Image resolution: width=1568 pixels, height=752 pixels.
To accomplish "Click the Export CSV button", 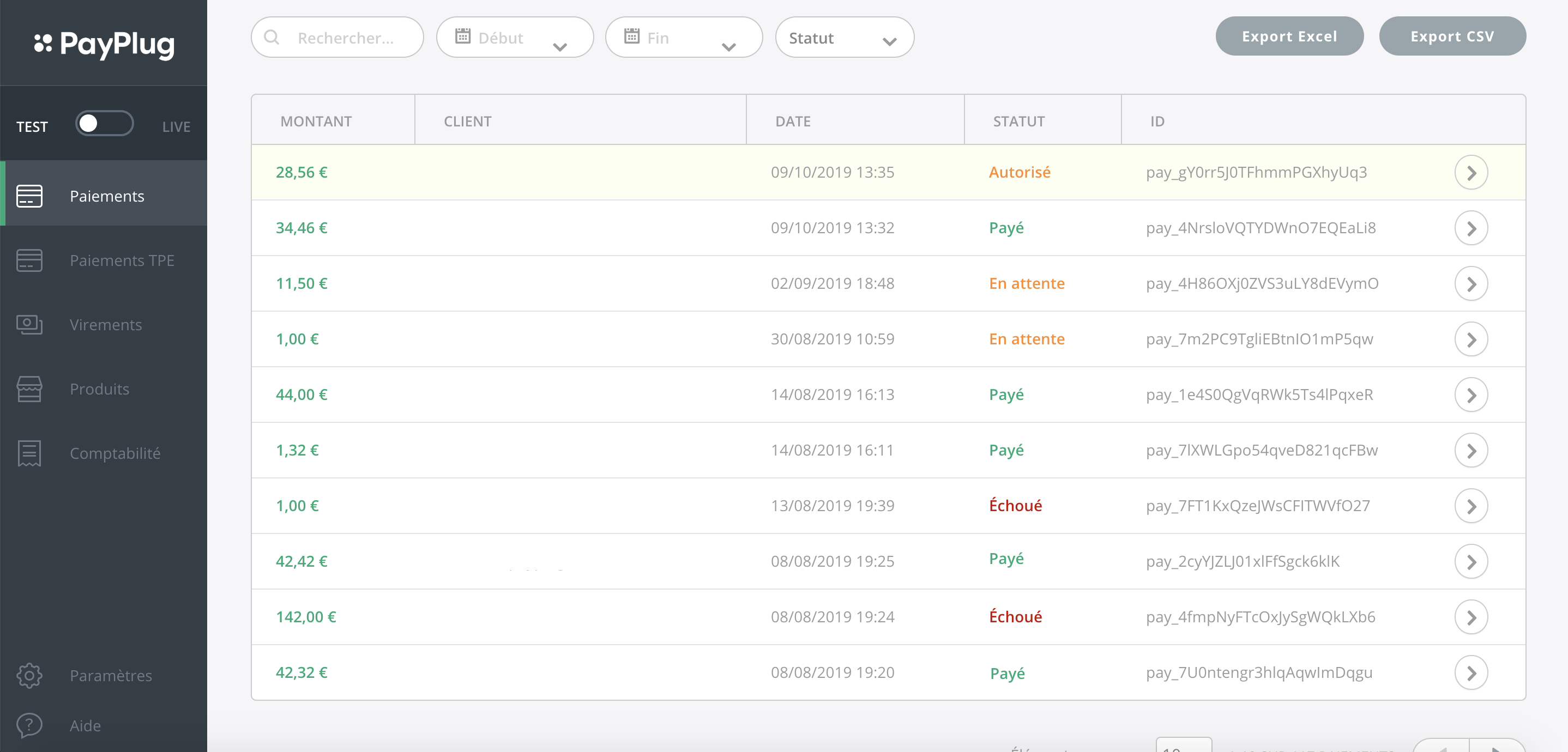I will pyautogui.click(x=1452, y=36).
